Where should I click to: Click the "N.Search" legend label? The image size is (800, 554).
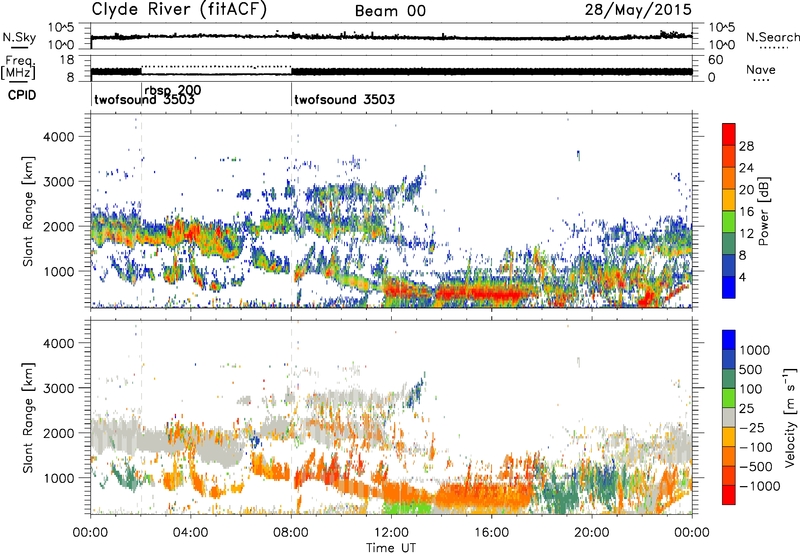[x=772, y=37]
